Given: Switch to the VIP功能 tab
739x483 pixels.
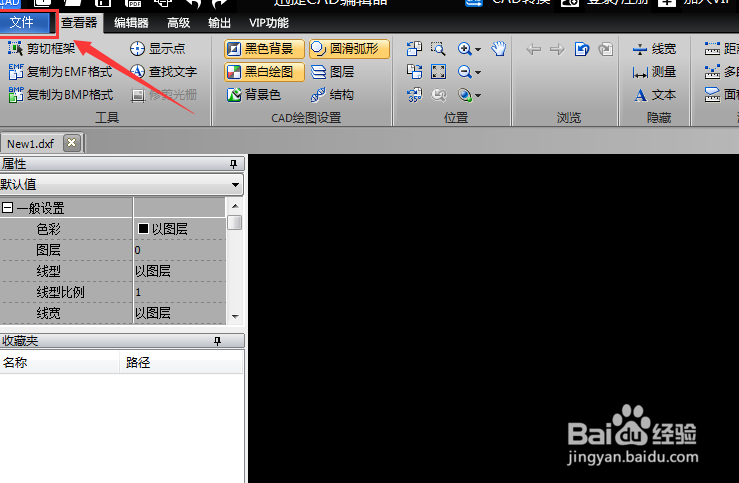Looking at the screenshot, I should click(269, 23).
